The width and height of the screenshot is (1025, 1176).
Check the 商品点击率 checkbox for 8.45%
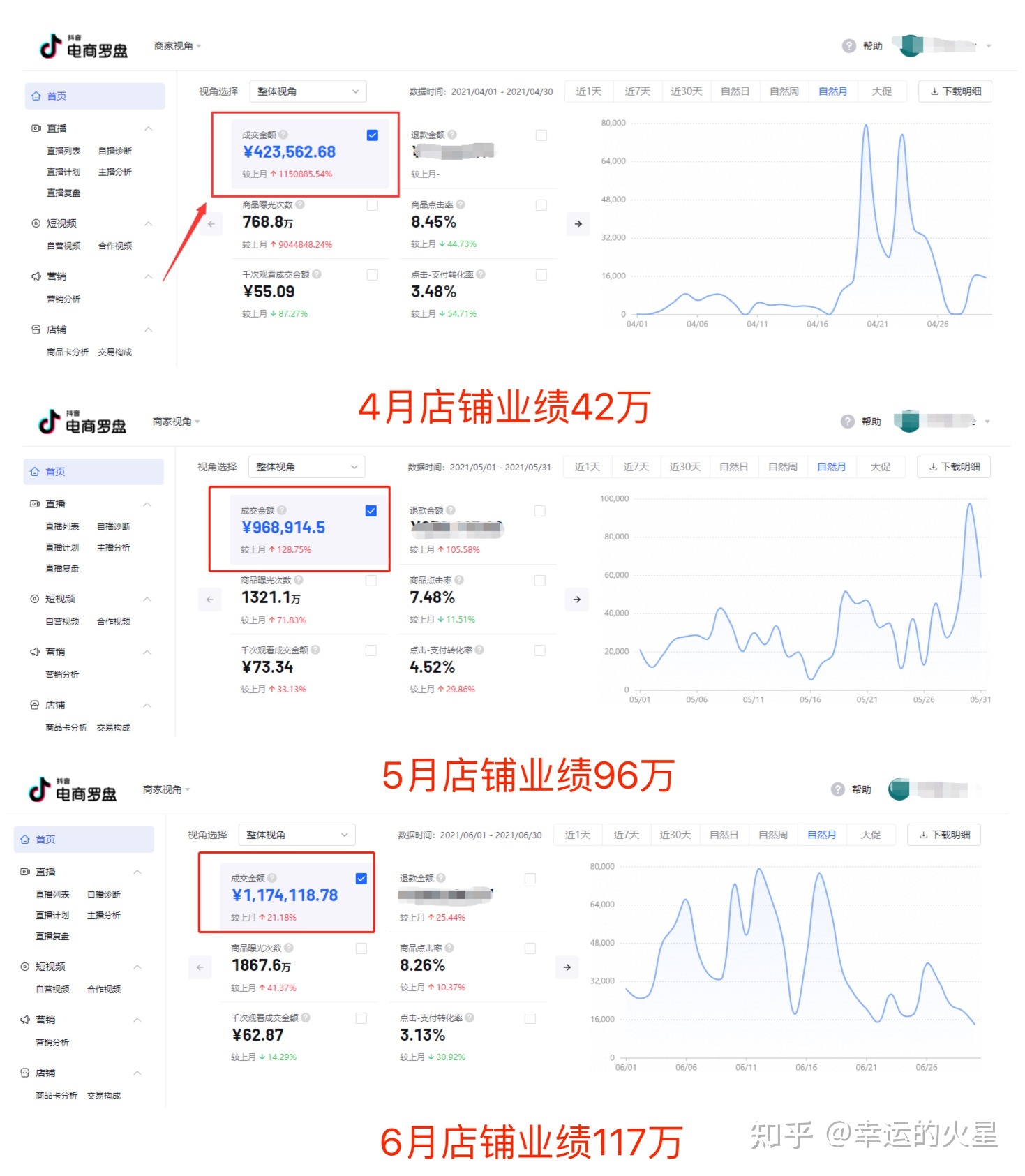point(541,205)
